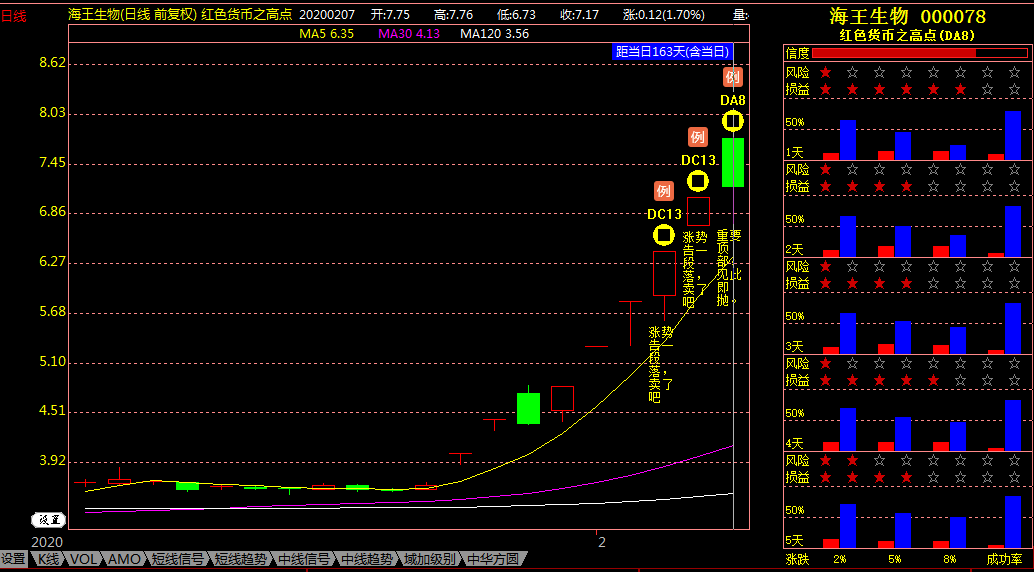Click the tallest blue 成功率 bar in 1天 chart

click(x=1013, y=135)
